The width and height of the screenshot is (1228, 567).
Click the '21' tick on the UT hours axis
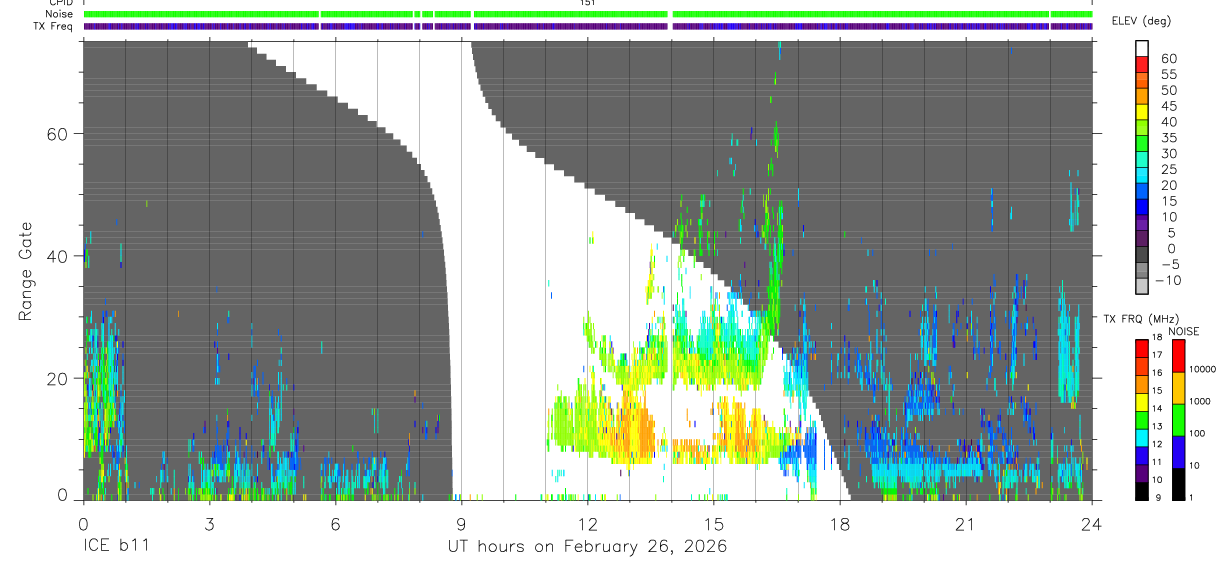966,524
